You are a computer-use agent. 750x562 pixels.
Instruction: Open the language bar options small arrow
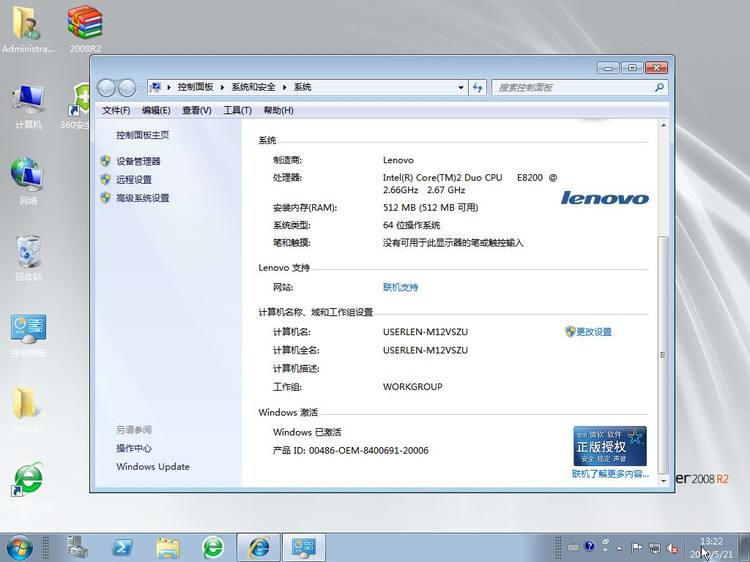click(606, 550)
